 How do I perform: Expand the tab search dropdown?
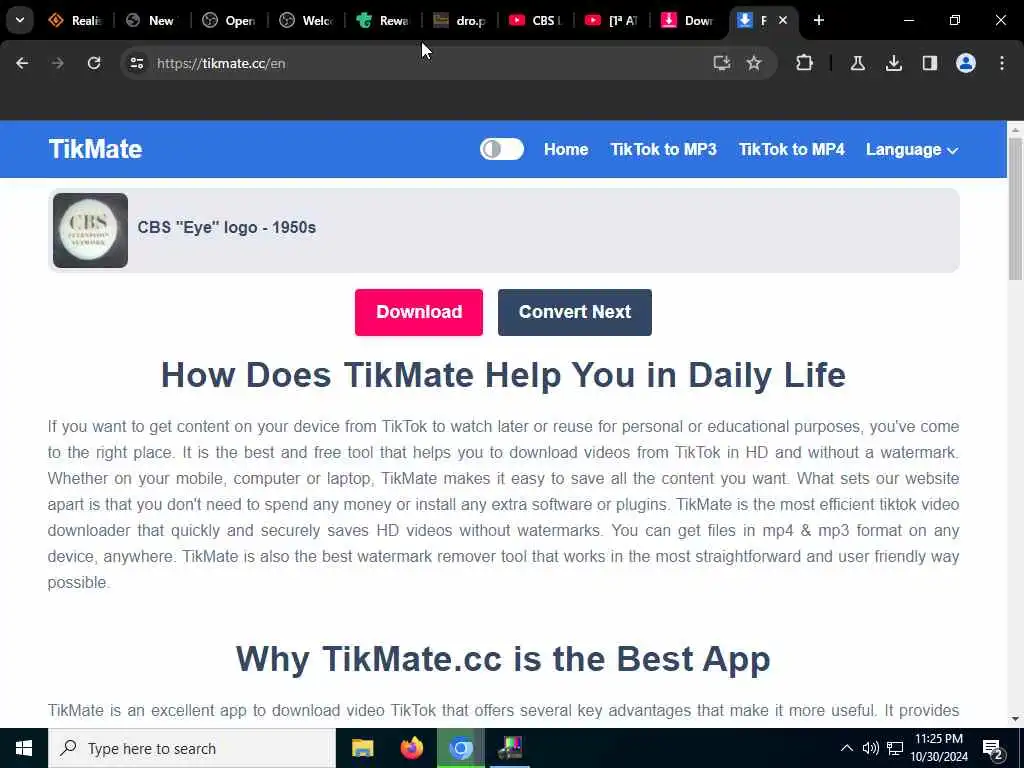pos(20,20)
